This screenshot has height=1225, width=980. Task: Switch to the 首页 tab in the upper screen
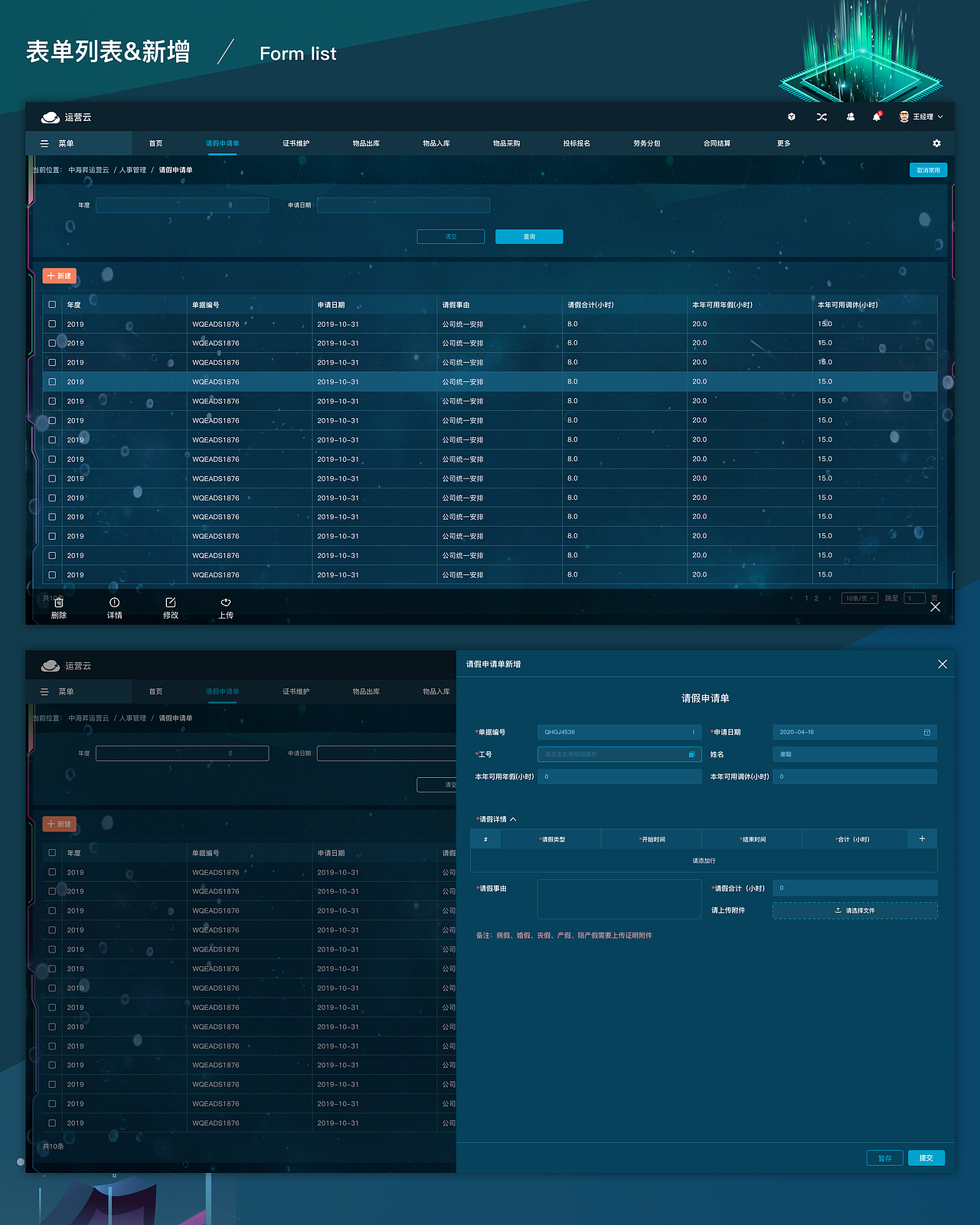pyautogui.click(x=155, y=143)
